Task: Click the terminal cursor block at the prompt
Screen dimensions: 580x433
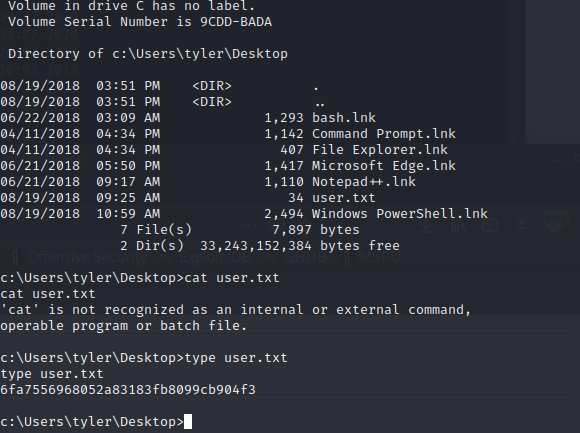Action: click(188, 422)
